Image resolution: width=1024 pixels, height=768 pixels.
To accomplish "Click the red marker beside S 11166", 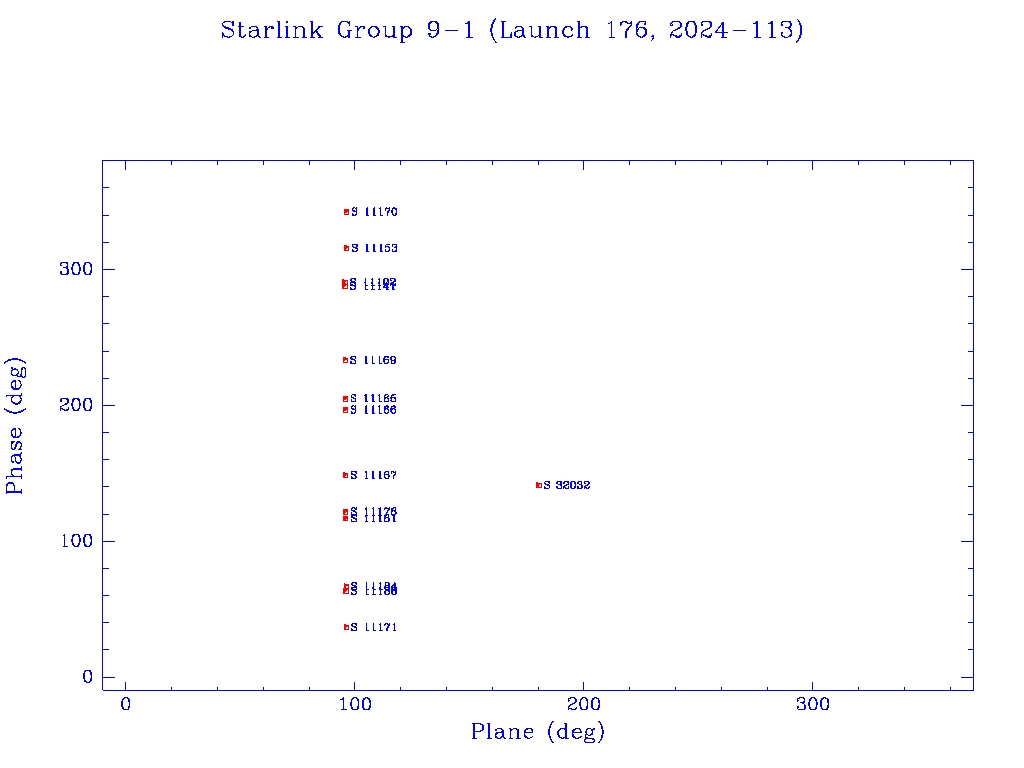I will [345, 410].
